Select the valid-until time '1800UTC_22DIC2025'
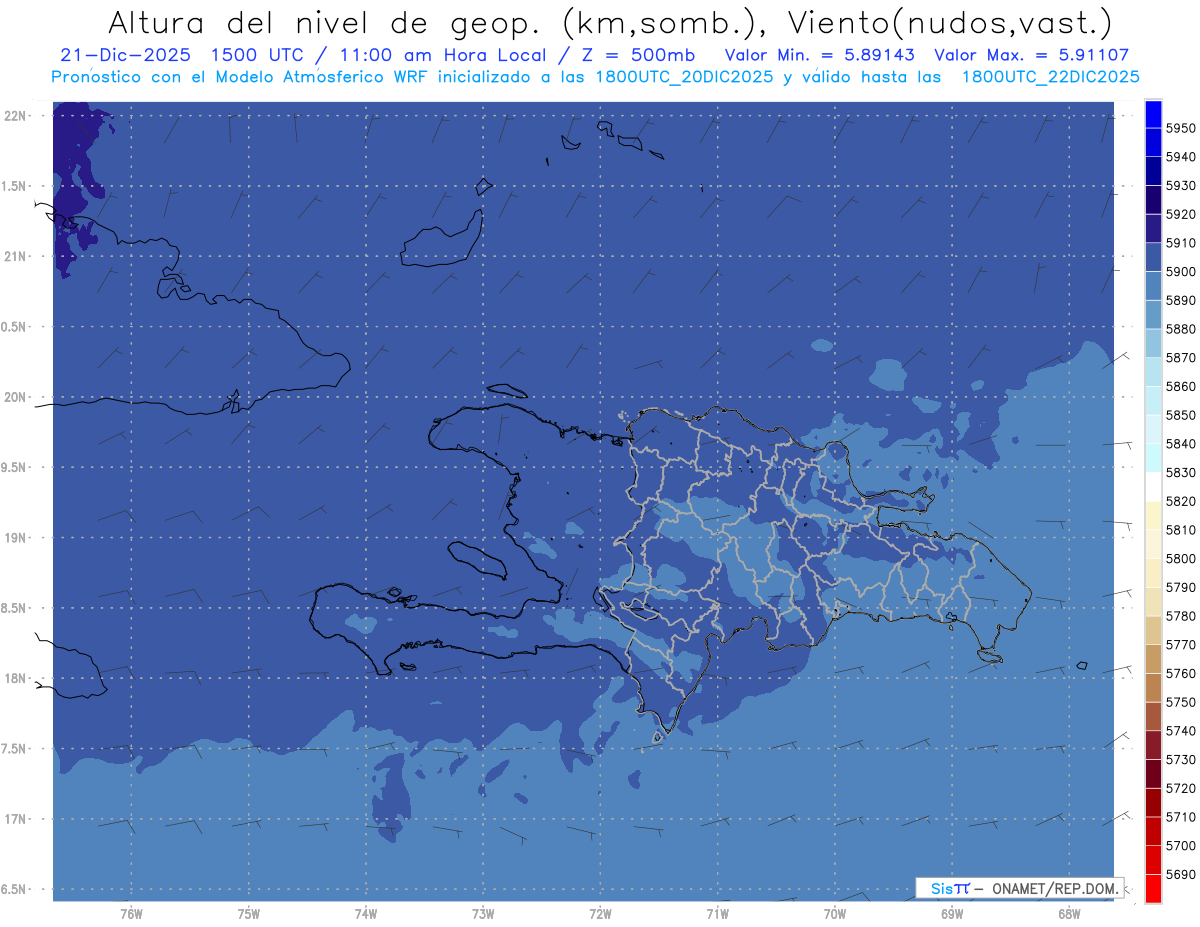Viewport: 1200px width, 927px height. pos(1050,77)
